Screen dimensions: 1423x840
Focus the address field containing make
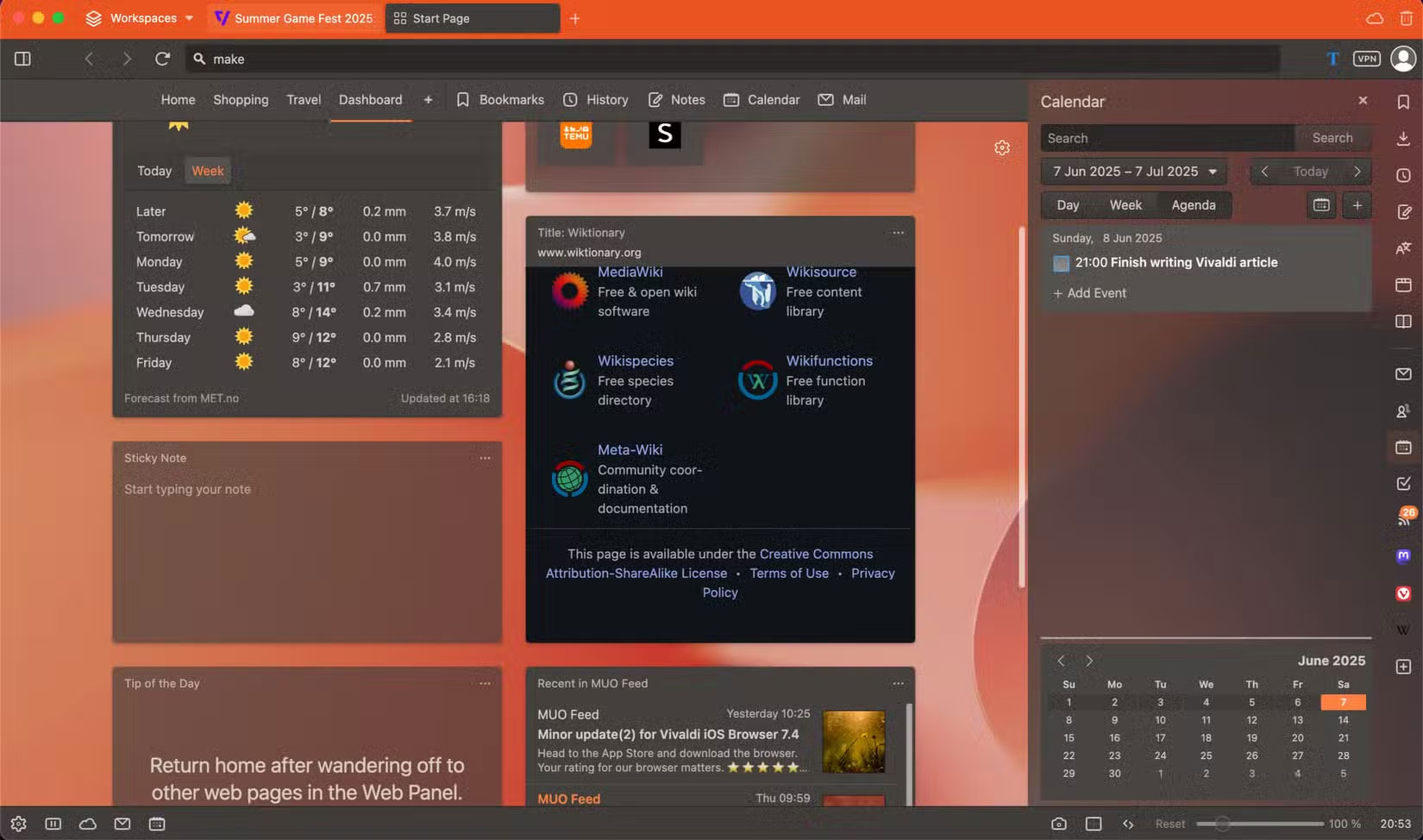[732, 59]
